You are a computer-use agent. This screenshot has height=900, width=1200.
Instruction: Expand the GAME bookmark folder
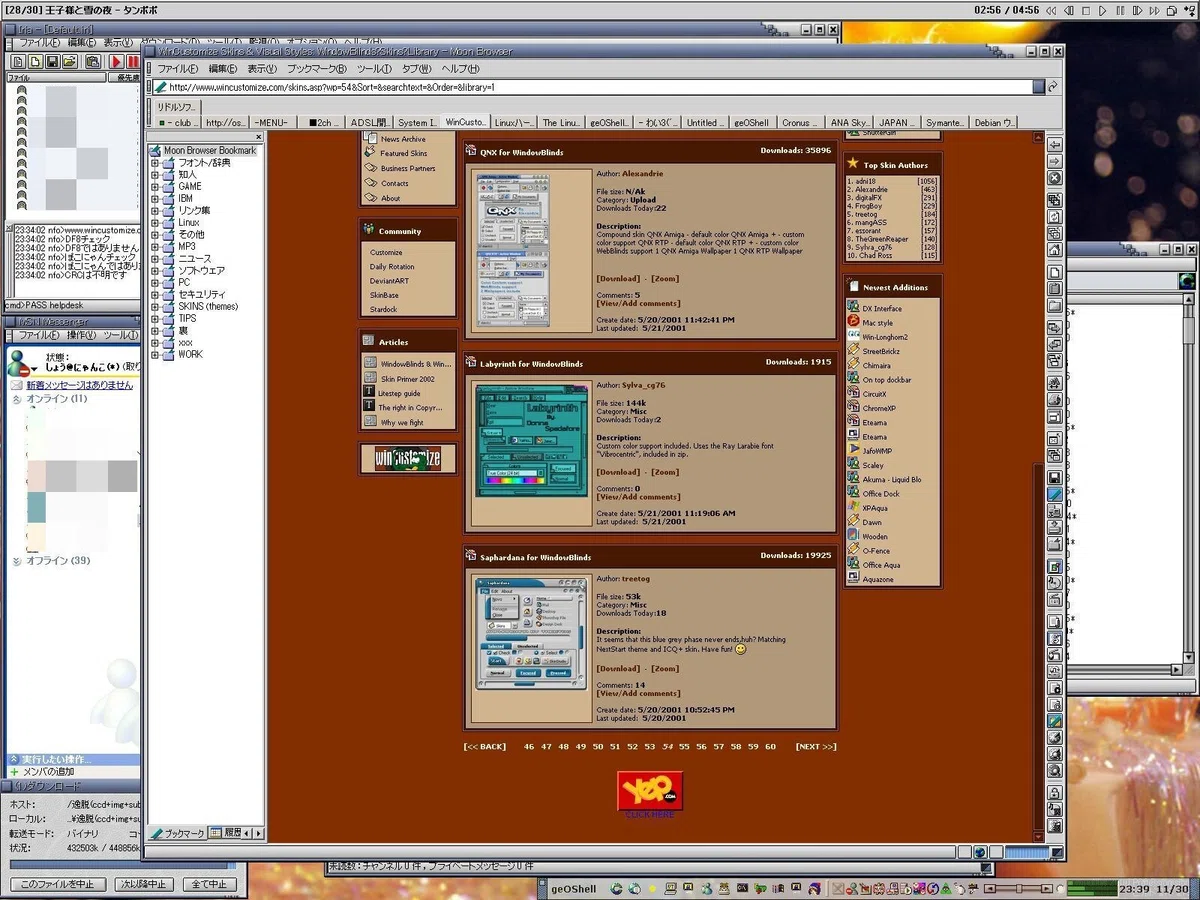point(156,186)
